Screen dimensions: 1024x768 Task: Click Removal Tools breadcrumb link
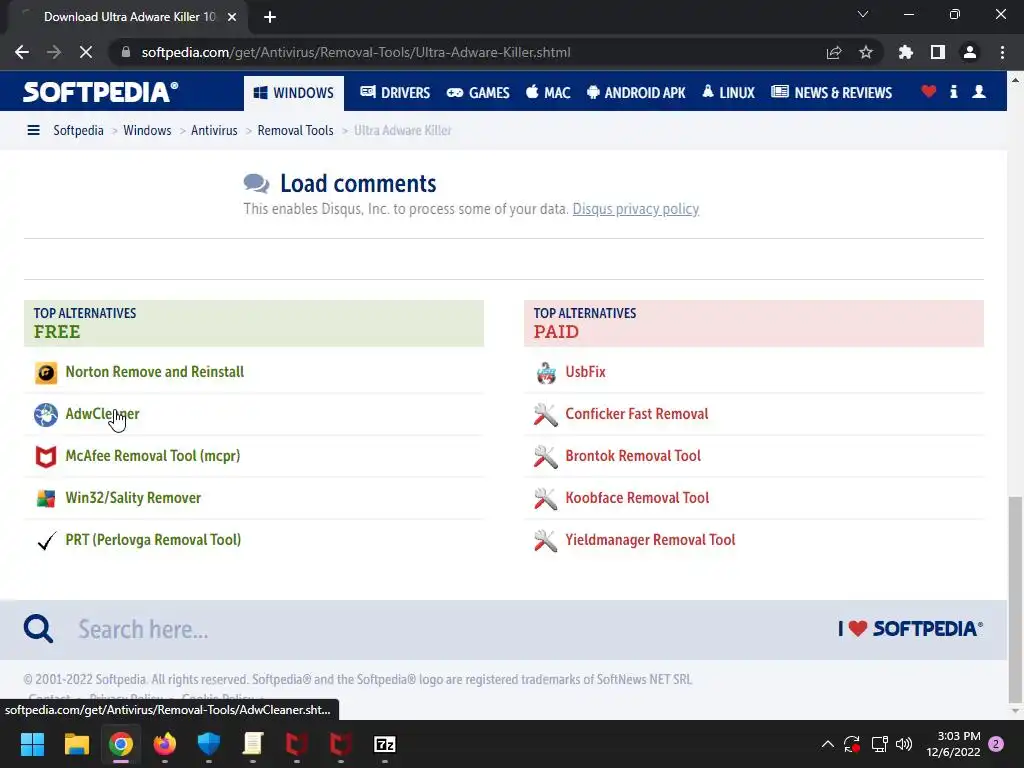point(295,131)
